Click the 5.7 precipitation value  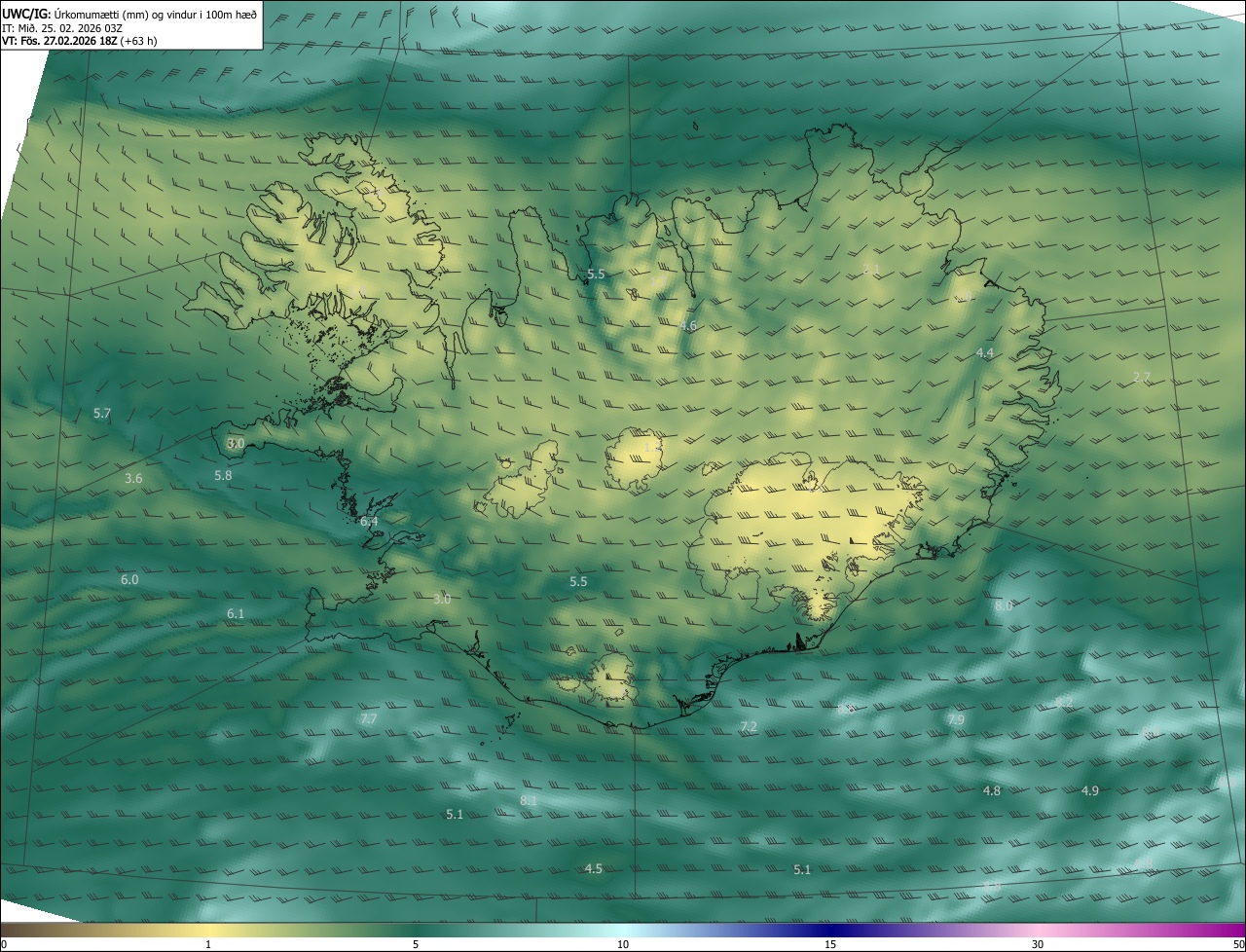coord(102,414)
